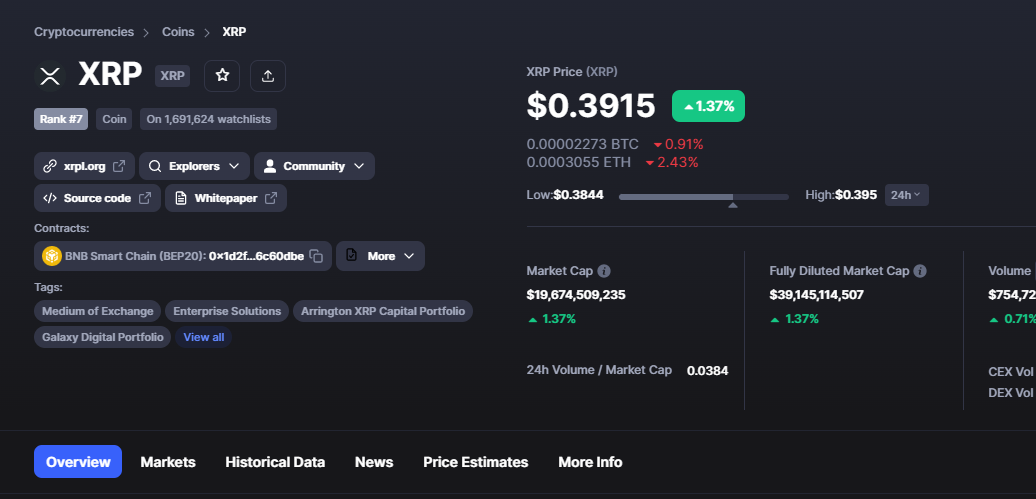The image size is (1036, 499).
Task: Click the xrpl.org chain link icon
Action: point(50,166)
